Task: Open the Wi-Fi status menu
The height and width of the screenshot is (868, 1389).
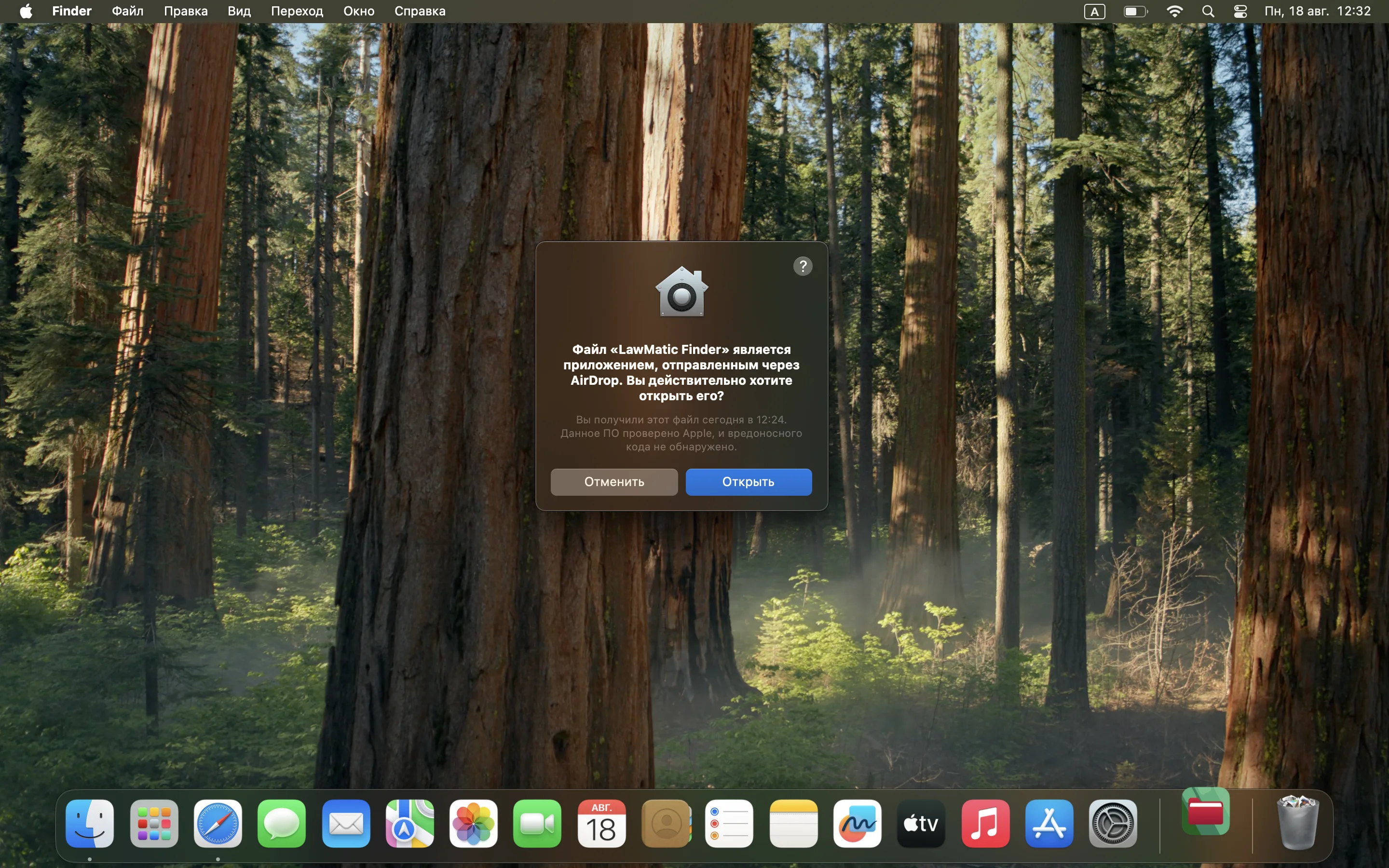Action: click(x=1175, y=12)
